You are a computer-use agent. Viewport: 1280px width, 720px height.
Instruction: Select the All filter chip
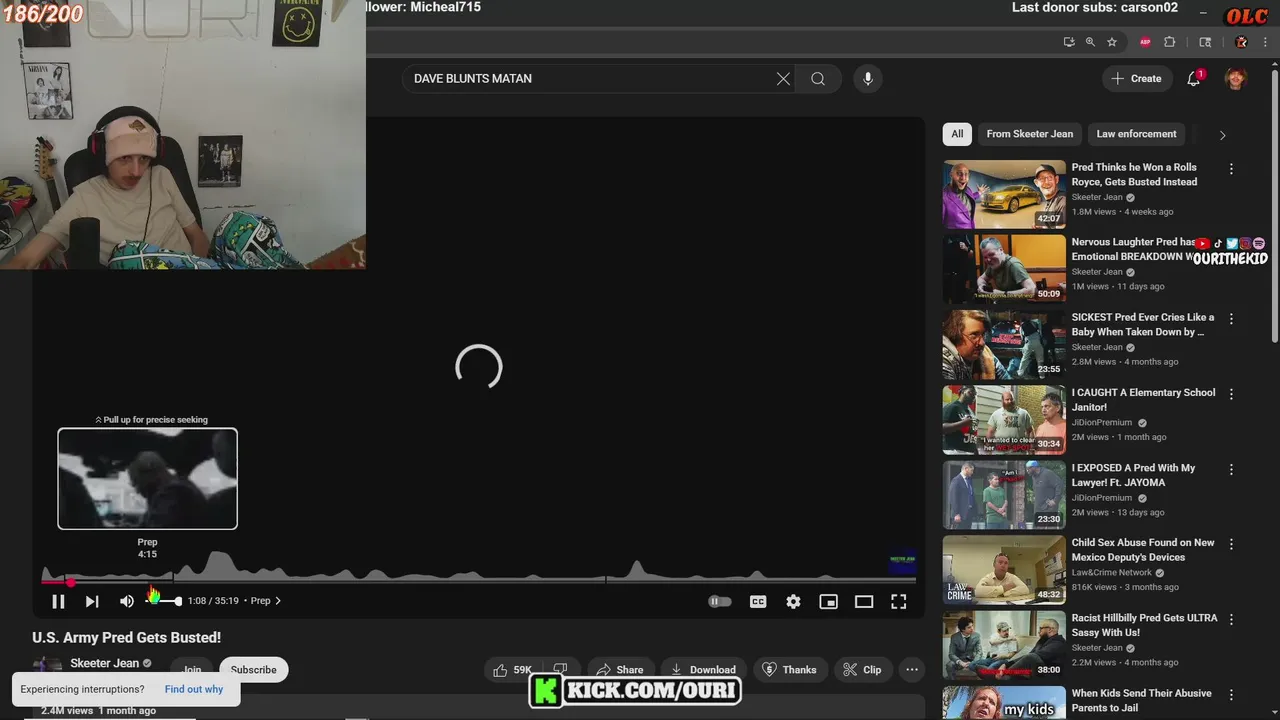point(957,134)
